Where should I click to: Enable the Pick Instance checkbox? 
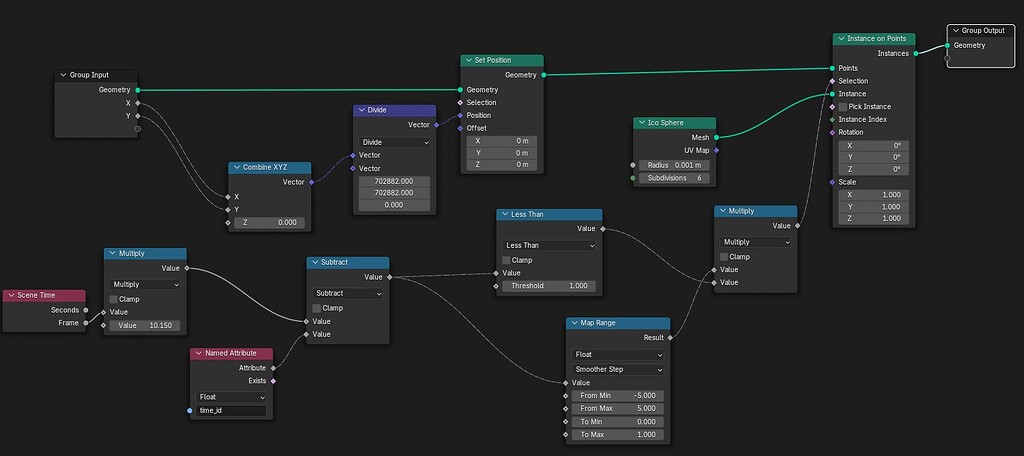pyautogui.click(x=843, y=106)
